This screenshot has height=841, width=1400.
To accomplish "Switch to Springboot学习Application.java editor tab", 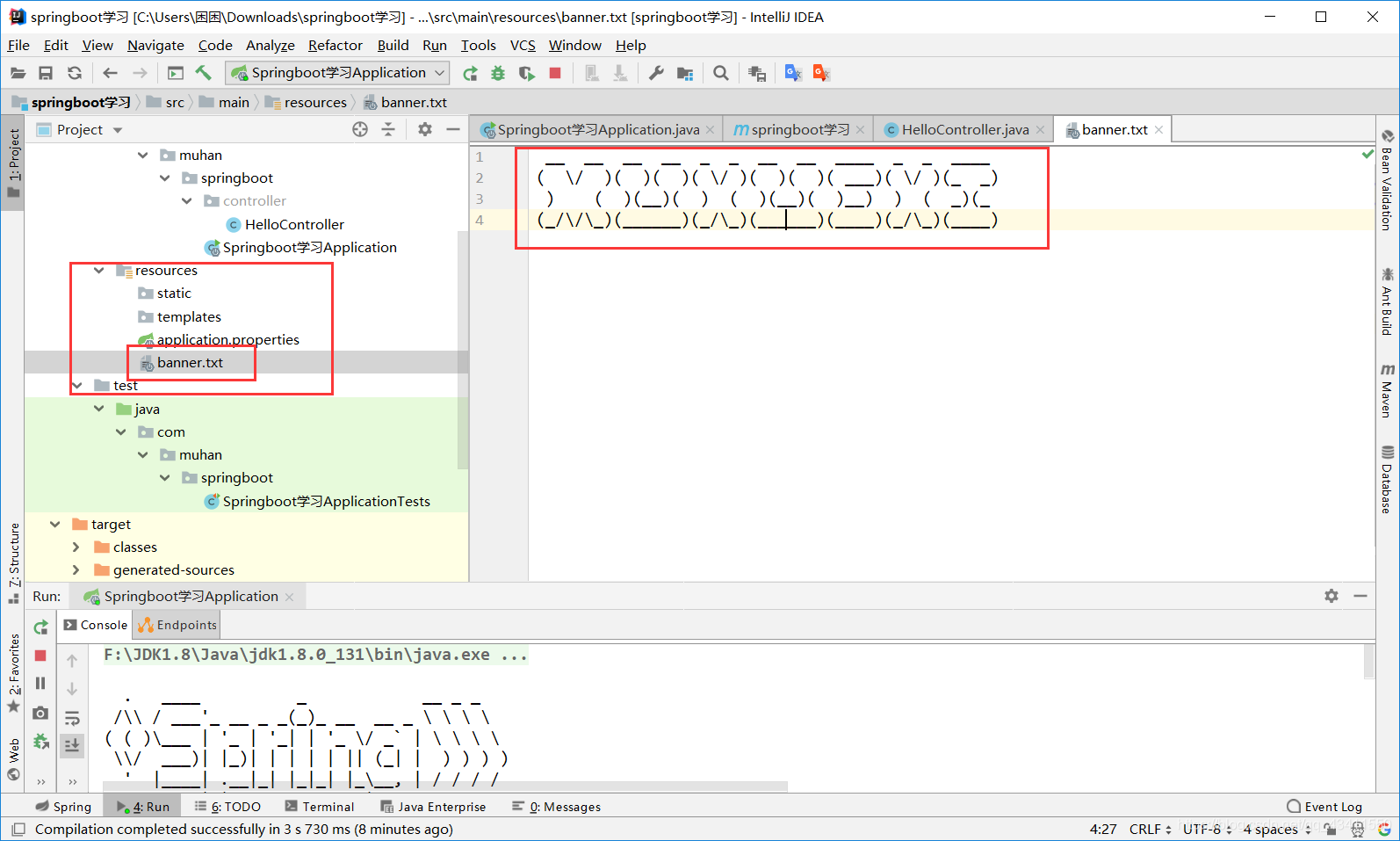I will [598, 129].
